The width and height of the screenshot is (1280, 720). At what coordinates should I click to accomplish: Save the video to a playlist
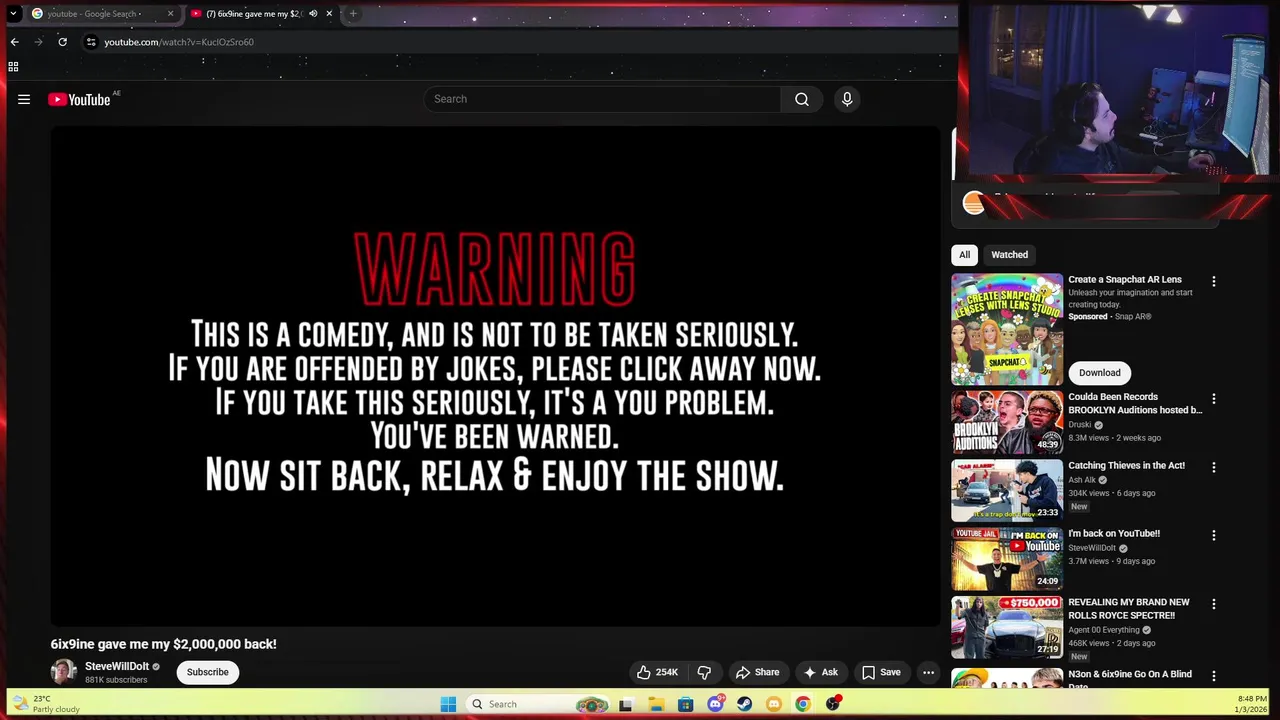point(881,672)
